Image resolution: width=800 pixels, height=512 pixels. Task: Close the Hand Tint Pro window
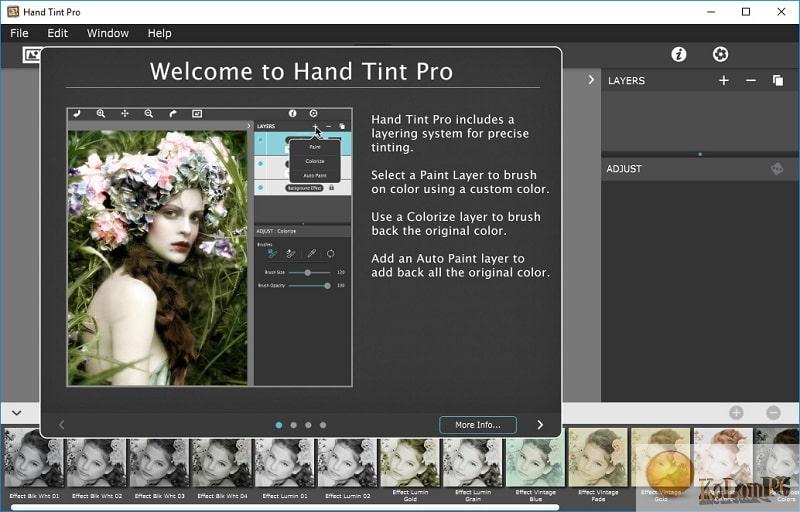pyautogui.click(x=781, y=12)
